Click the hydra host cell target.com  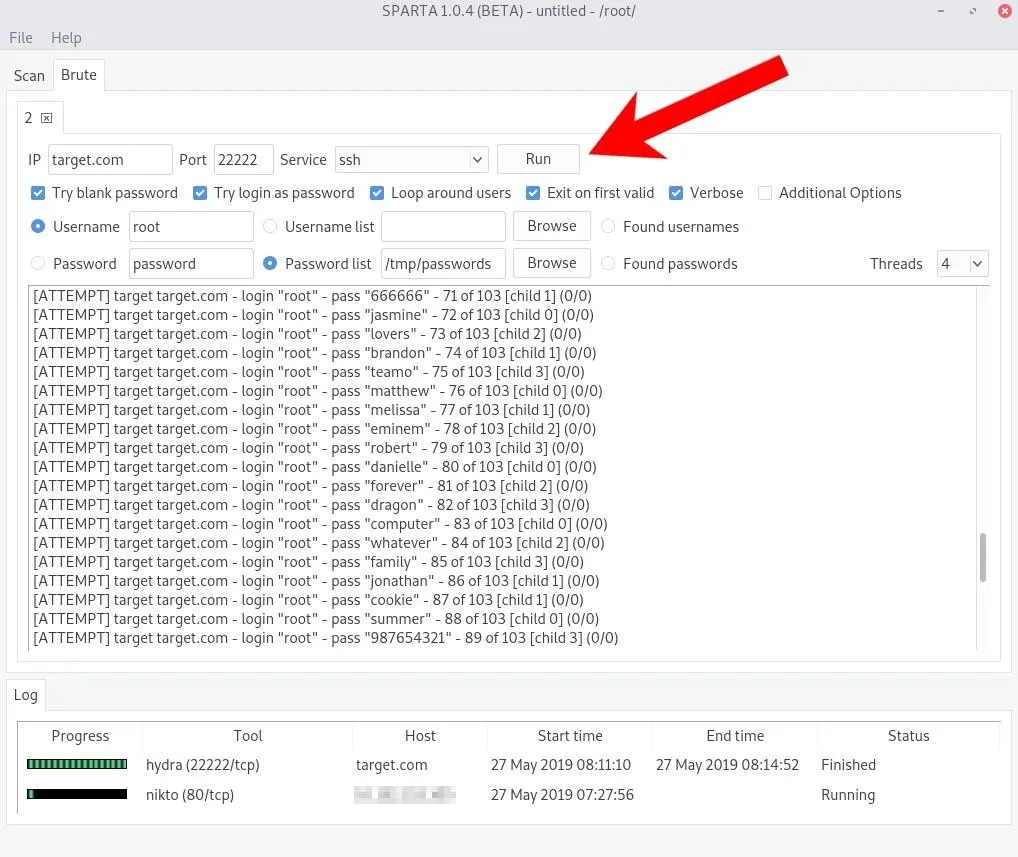pos(391,765)
